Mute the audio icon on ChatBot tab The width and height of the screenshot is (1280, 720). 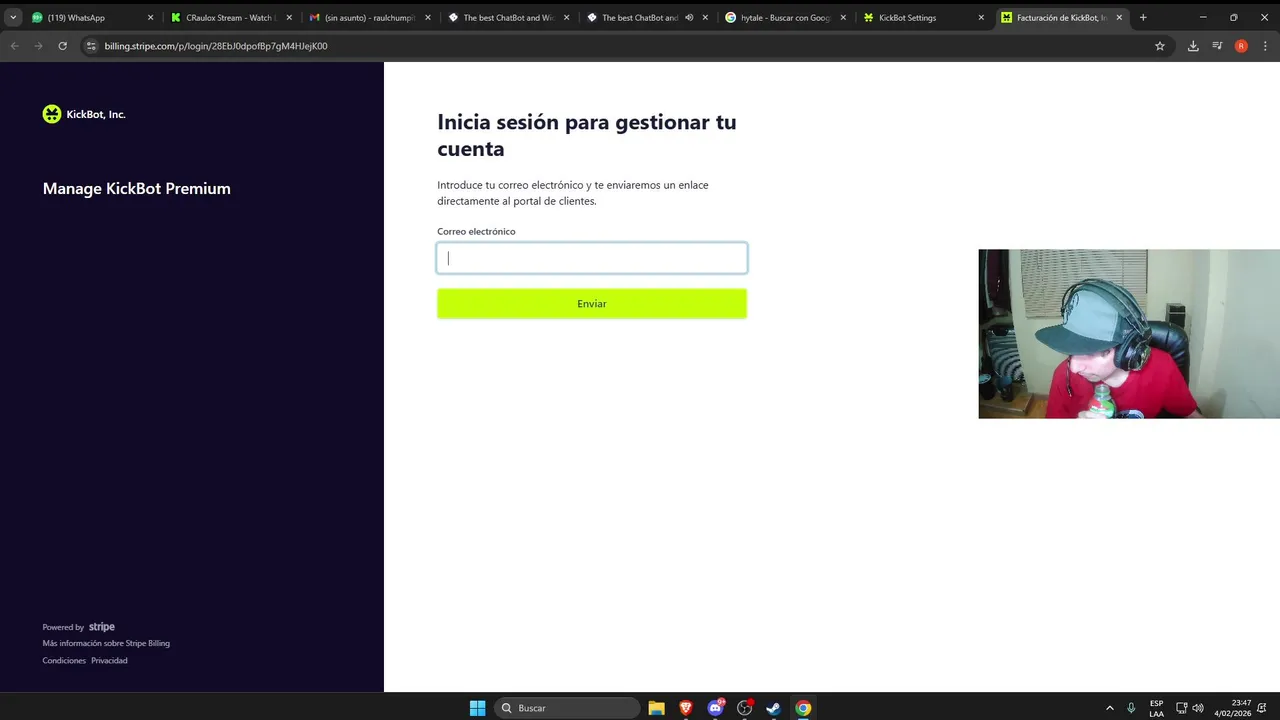click(689, 17)
